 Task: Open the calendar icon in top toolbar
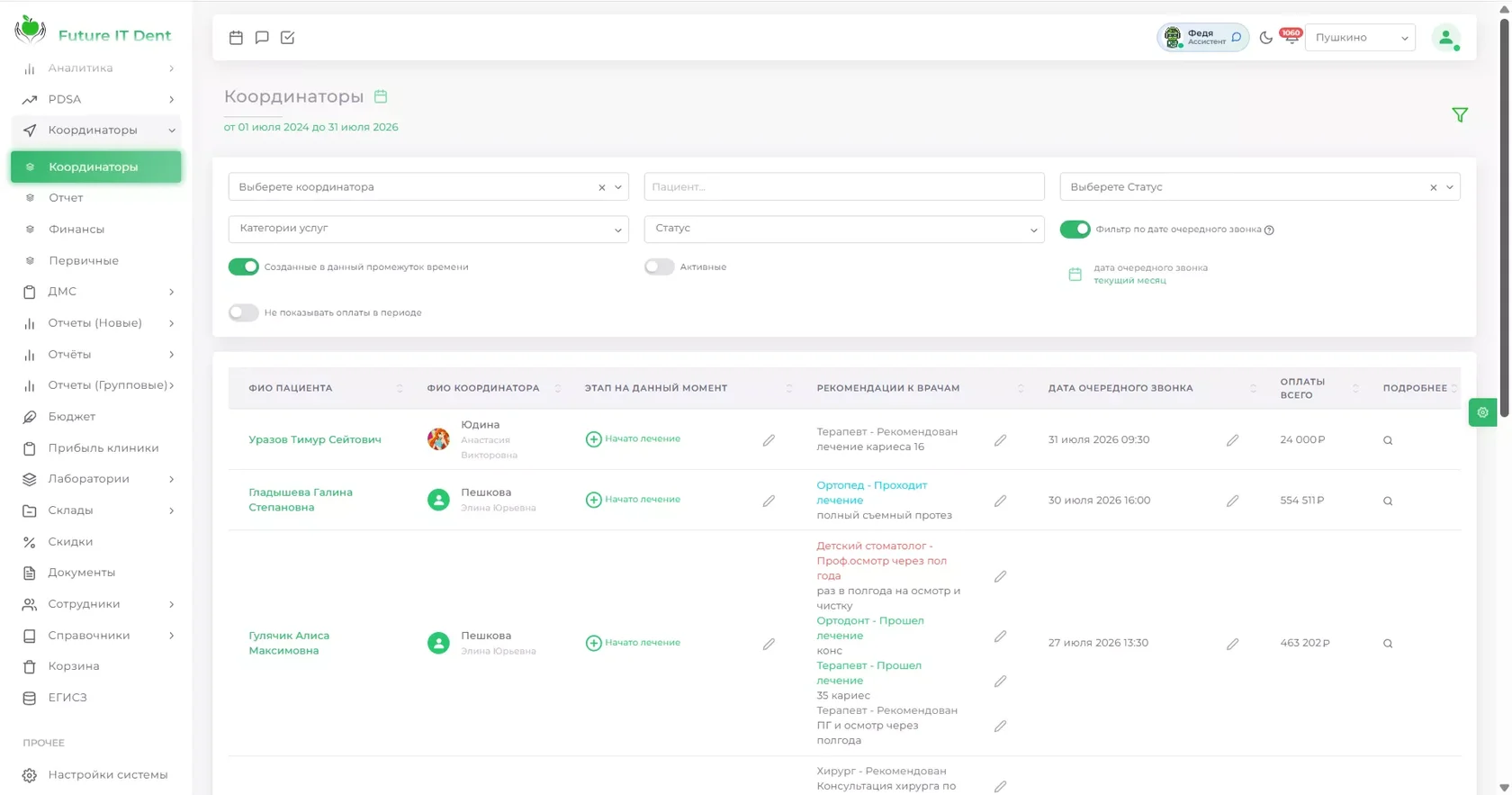point(236,37)
